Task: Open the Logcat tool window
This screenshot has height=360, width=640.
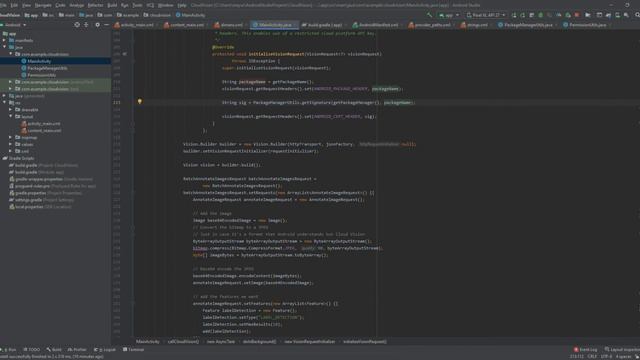Action: click(x=105, y=349)
